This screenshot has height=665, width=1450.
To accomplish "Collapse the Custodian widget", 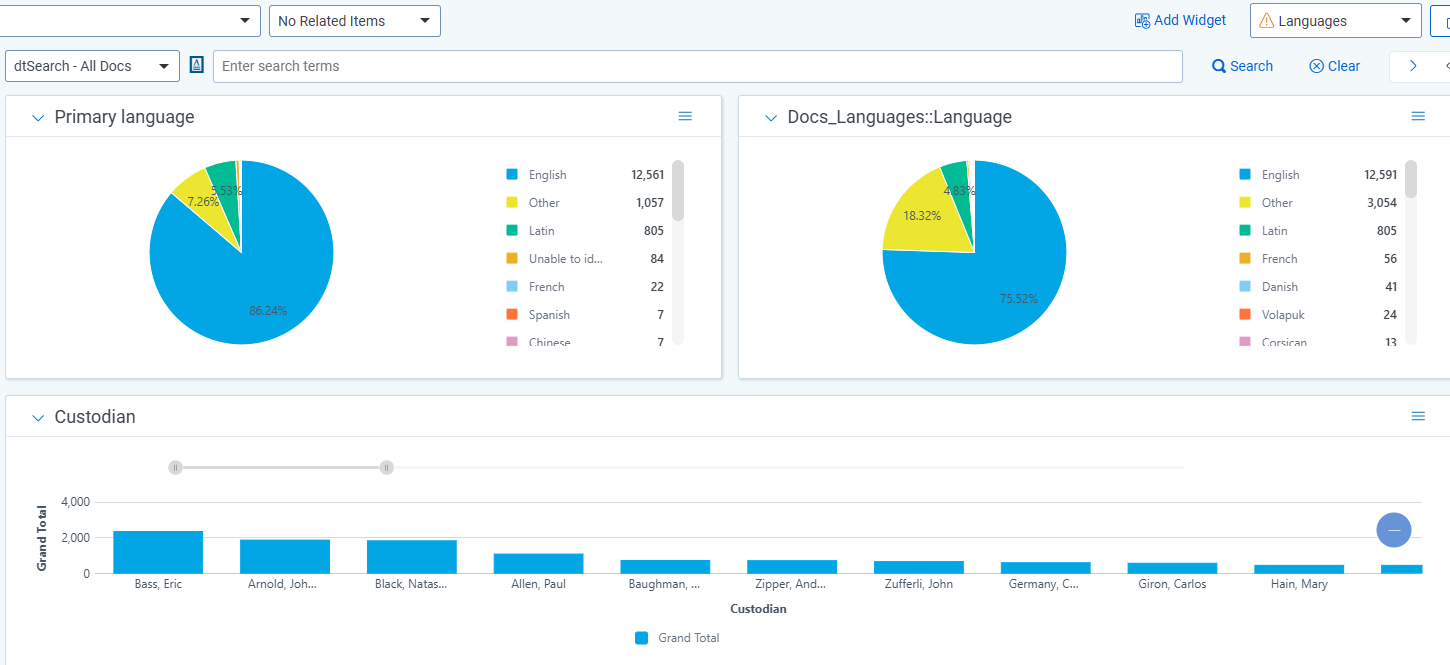I will (38, 418).
